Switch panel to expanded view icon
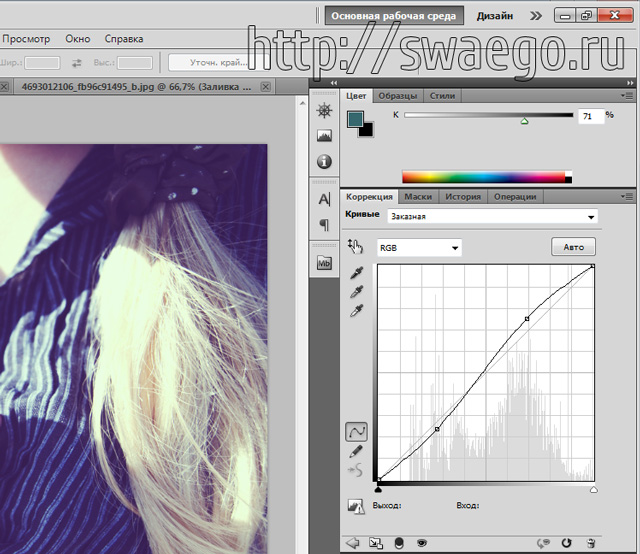 (x=376, y=543)
